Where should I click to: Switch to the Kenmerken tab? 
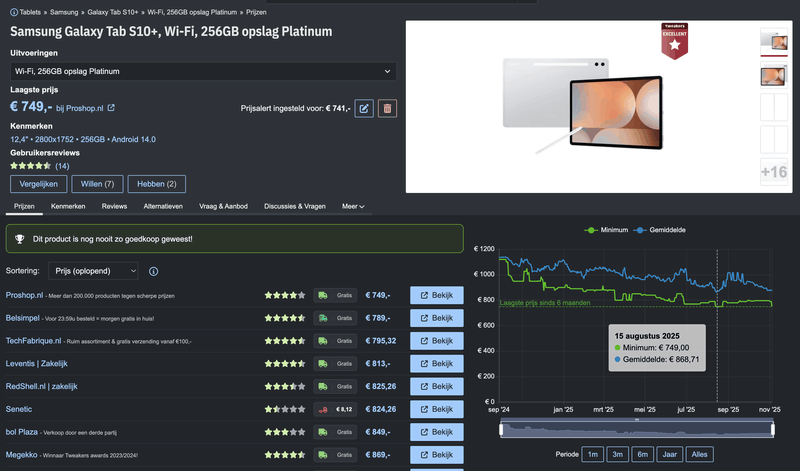coord(68,206)
